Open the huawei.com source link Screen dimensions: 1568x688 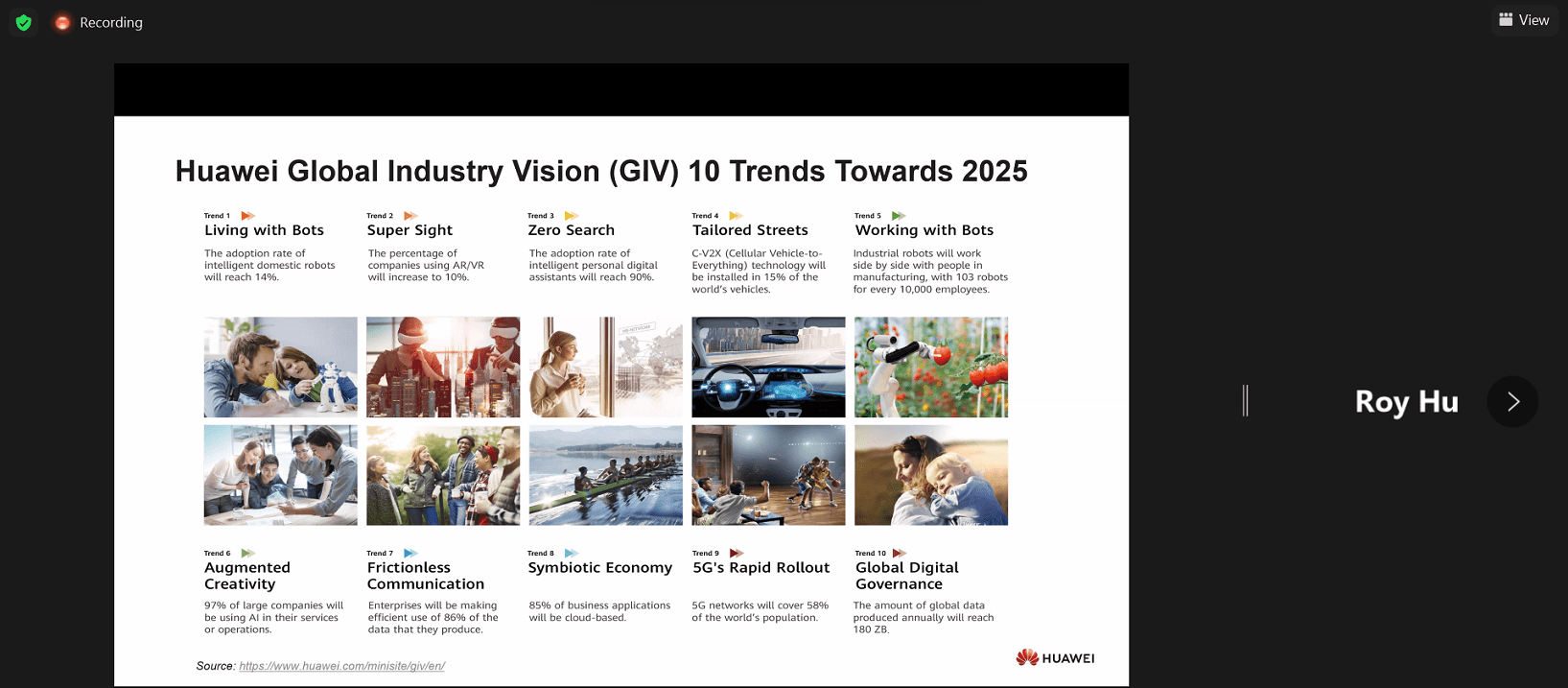point(341,666)
